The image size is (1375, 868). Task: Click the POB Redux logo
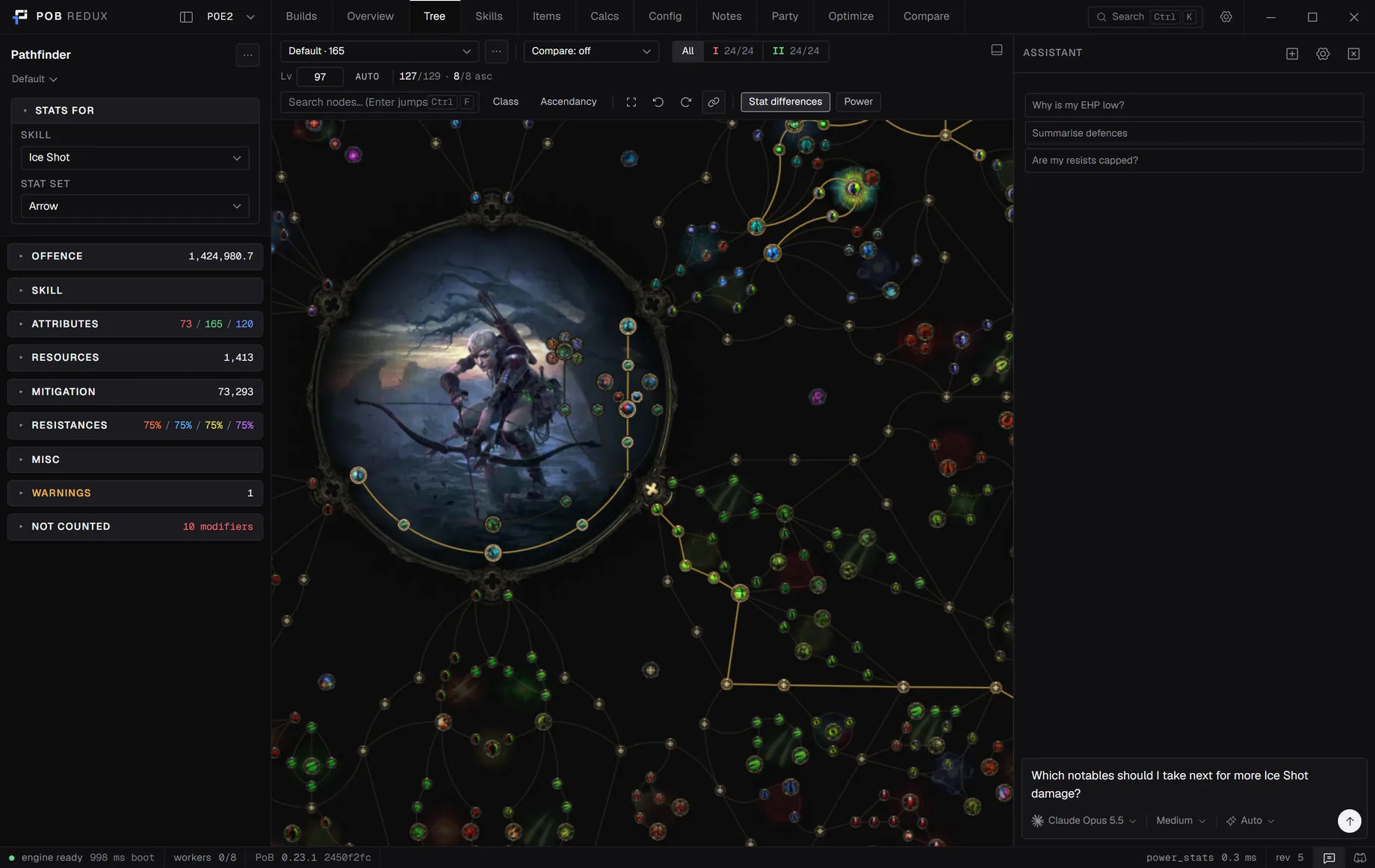(20, 16)
